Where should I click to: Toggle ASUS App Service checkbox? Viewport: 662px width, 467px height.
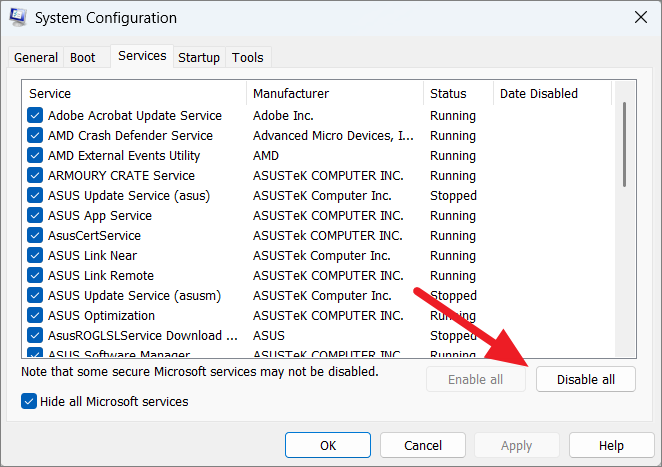35,215
